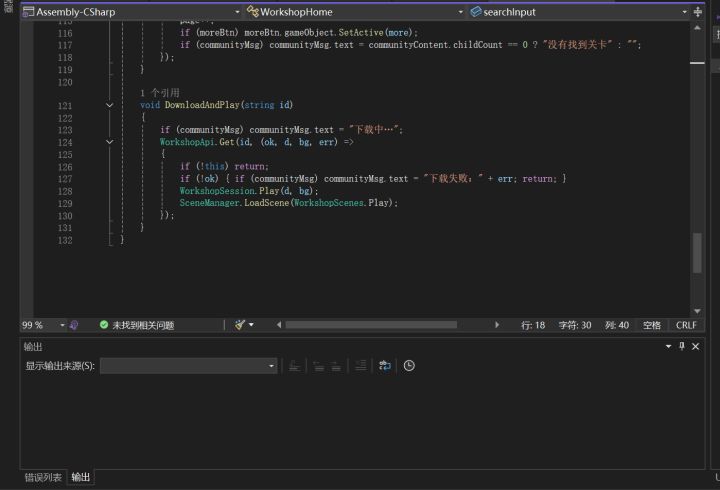Switch to the 输出 tab

tap(81, 477)
